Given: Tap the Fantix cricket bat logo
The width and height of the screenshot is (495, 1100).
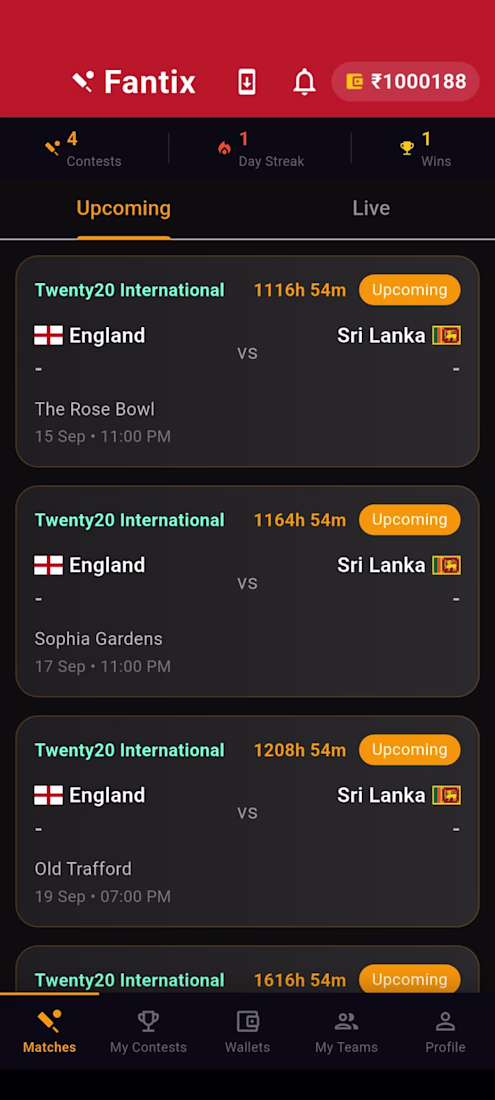Looking at the screenshot, I should [x=83, y=82].
